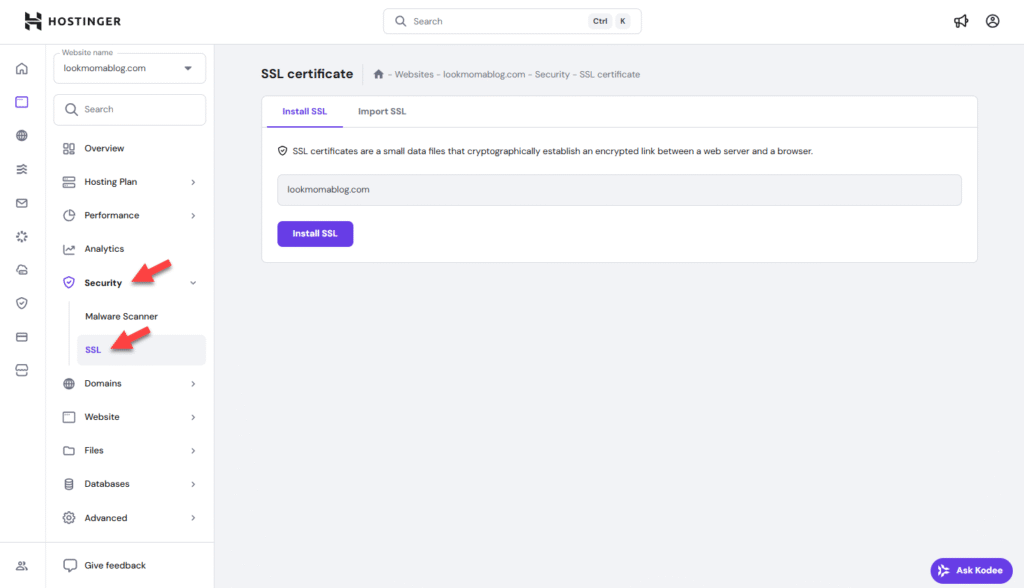
Task: Select the Install SSL tab
Action: pyautogui.click(x=304, y=112)
